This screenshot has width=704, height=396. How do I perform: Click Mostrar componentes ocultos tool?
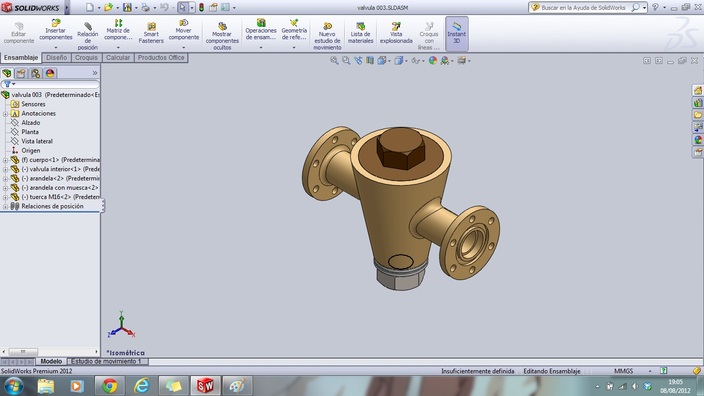click(x=222, y=35)
